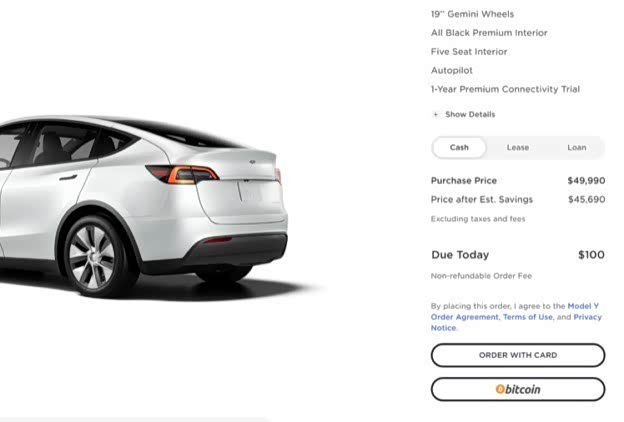Image resolution: width=624 pixels, height=422 pixels.
Task: Click the illuminated rear taillight
Action: [x=183, y=175]
